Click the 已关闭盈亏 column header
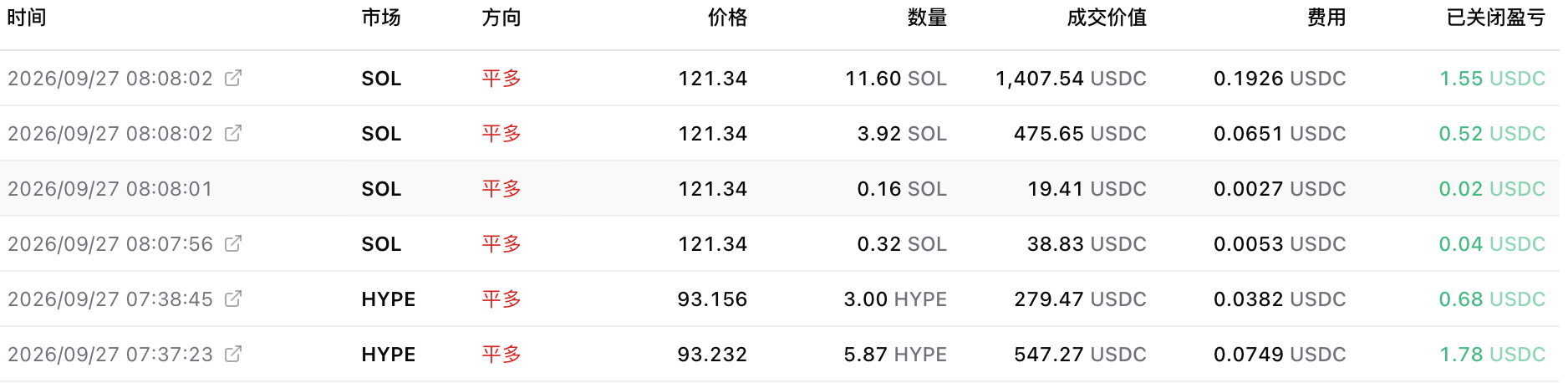Screen dimensions: 1568x383 (x=1496, y=18)
